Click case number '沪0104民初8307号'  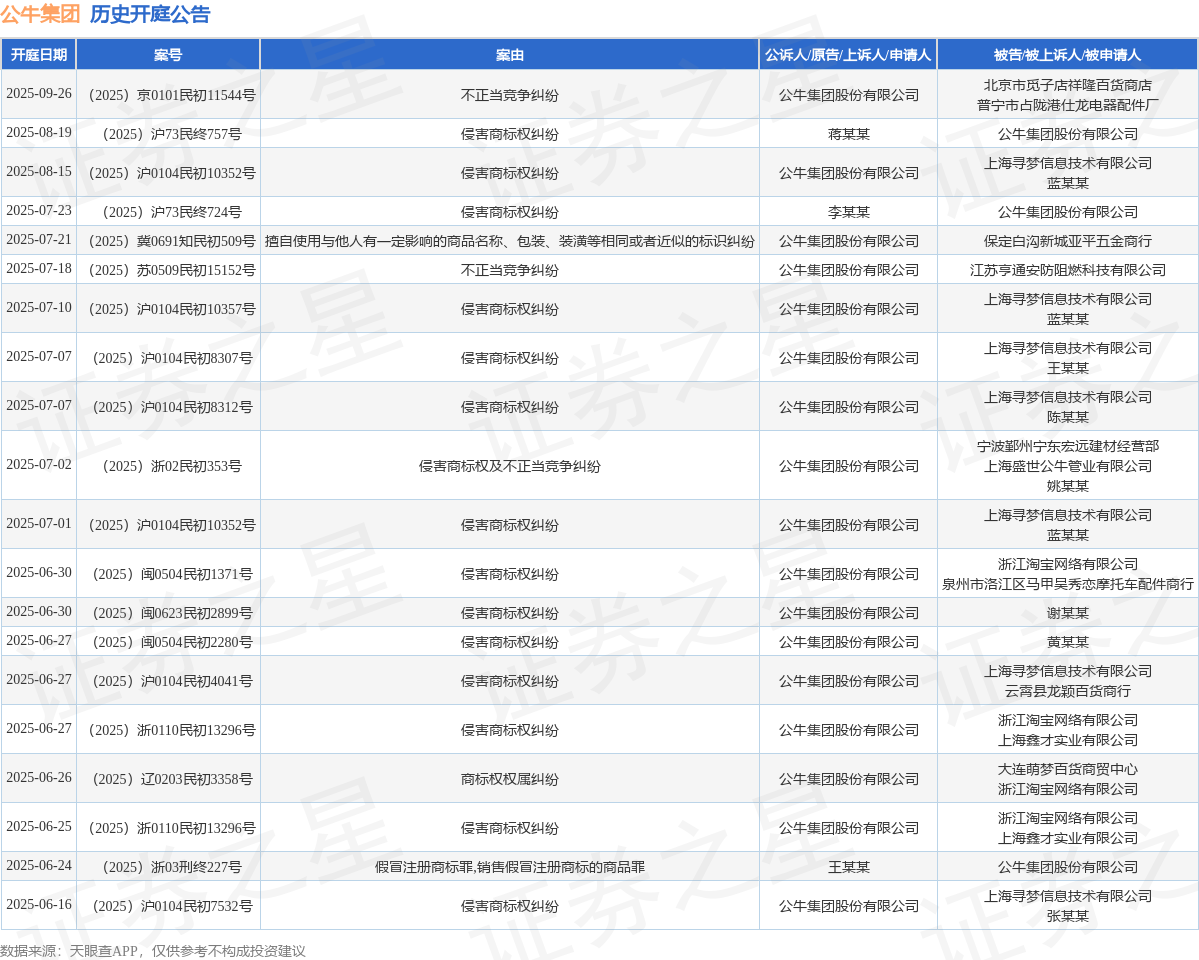coord(172,358)
